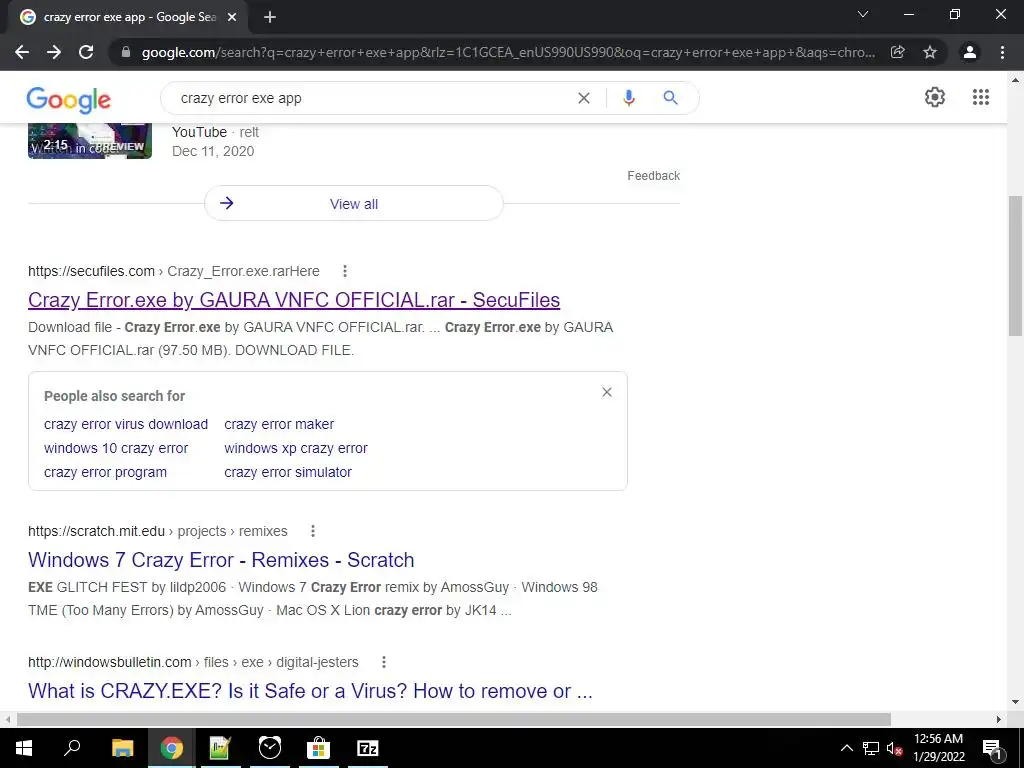This screenshot has height=768, width=1024.
Task: Submit search with magnifier icon
Action: pyautogui.click(x=670, y=98)
